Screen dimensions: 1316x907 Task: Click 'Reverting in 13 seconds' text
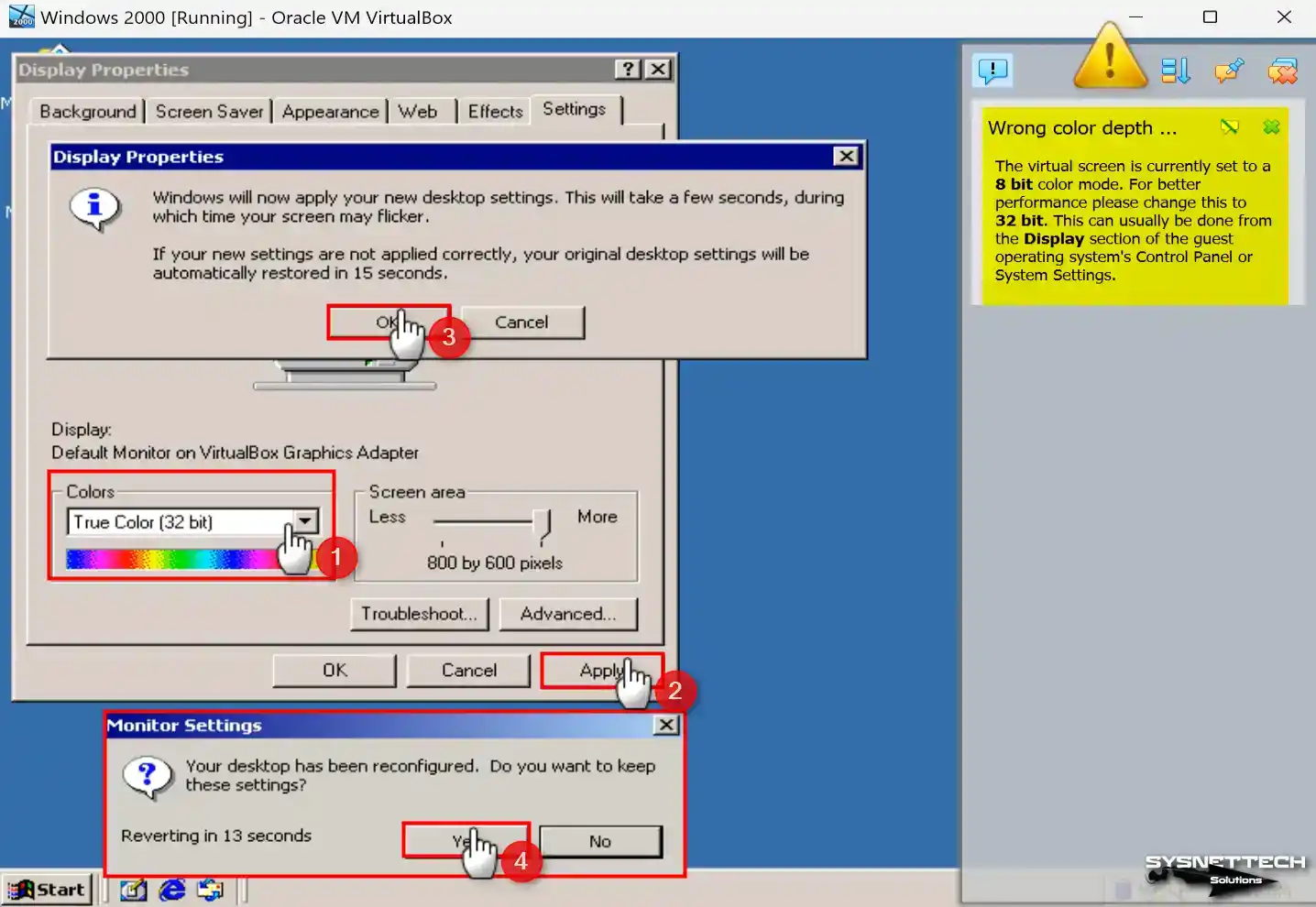pyautogui.click(x=216, y=836)
